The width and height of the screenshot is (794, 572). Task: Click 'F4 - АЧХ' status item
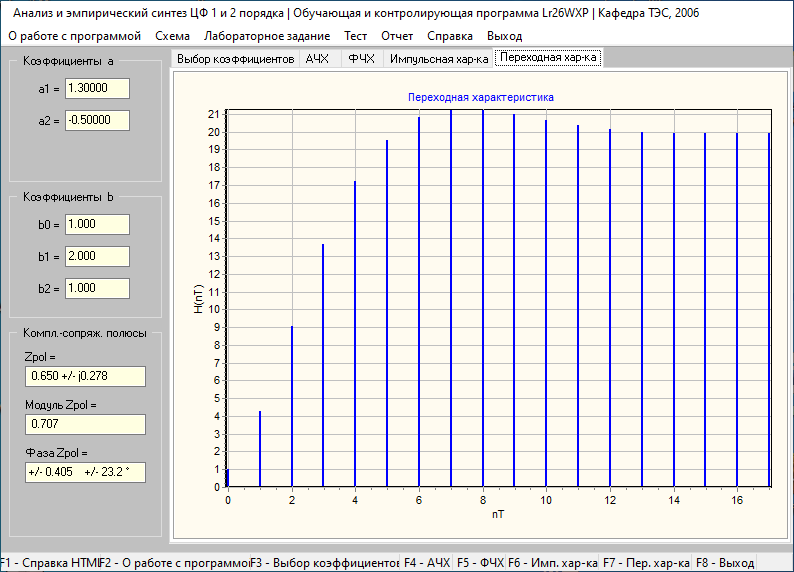coord(427,563)
